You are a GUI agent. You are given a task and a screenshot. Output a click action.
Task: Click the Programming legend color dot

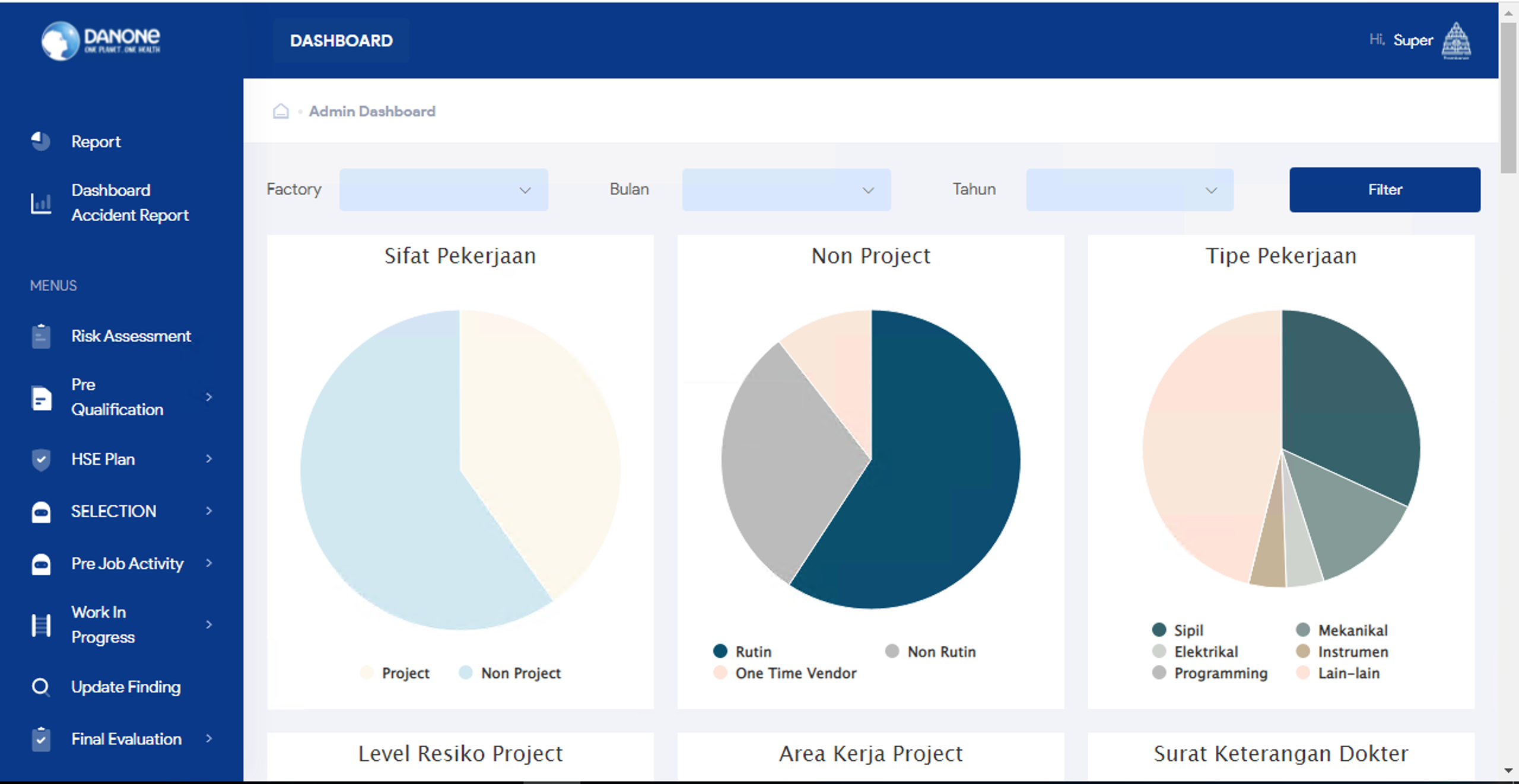point(1159,673)
